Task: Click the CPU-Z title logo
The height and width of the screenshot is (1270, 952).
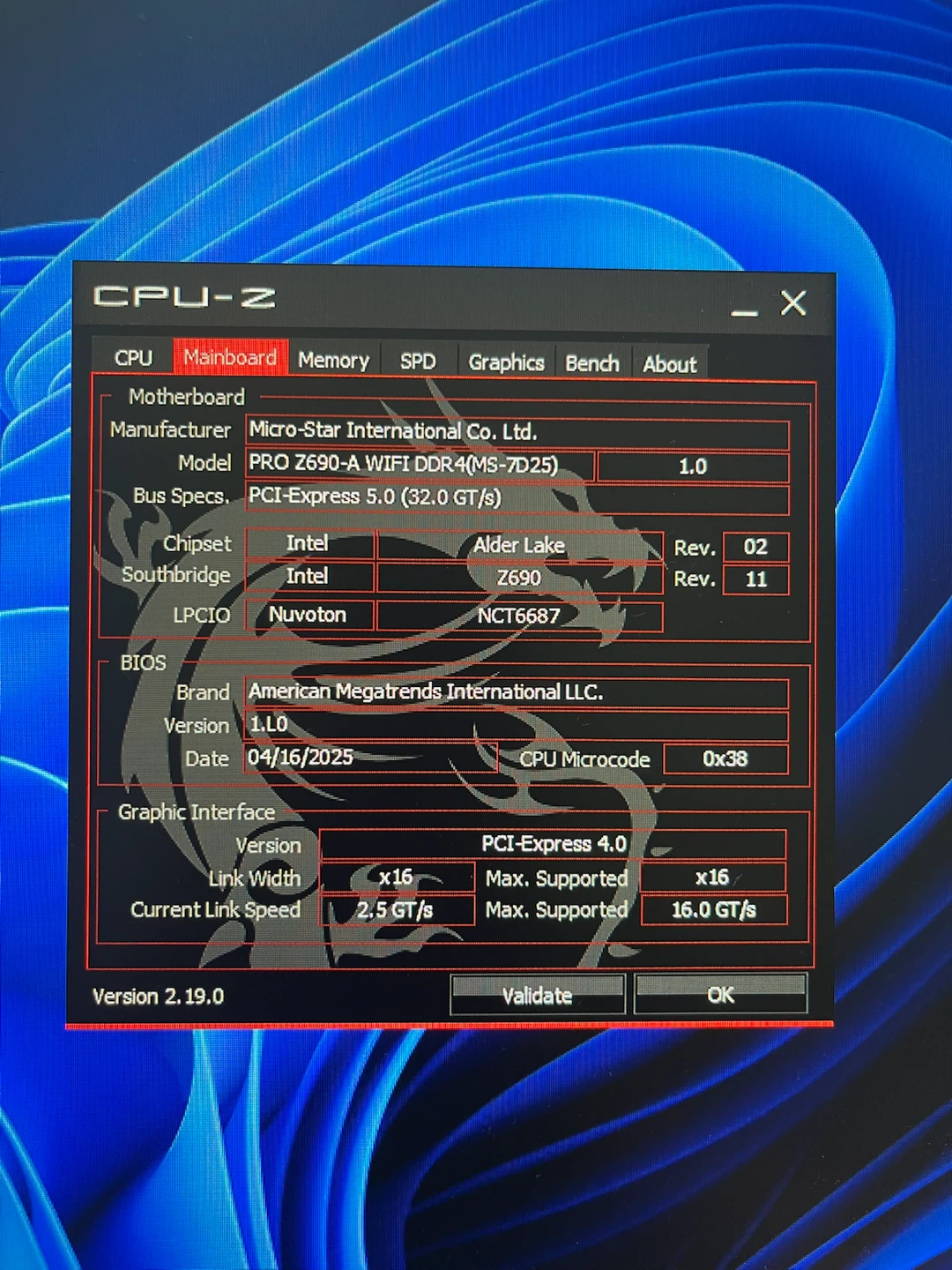Action: coord(184,296)
